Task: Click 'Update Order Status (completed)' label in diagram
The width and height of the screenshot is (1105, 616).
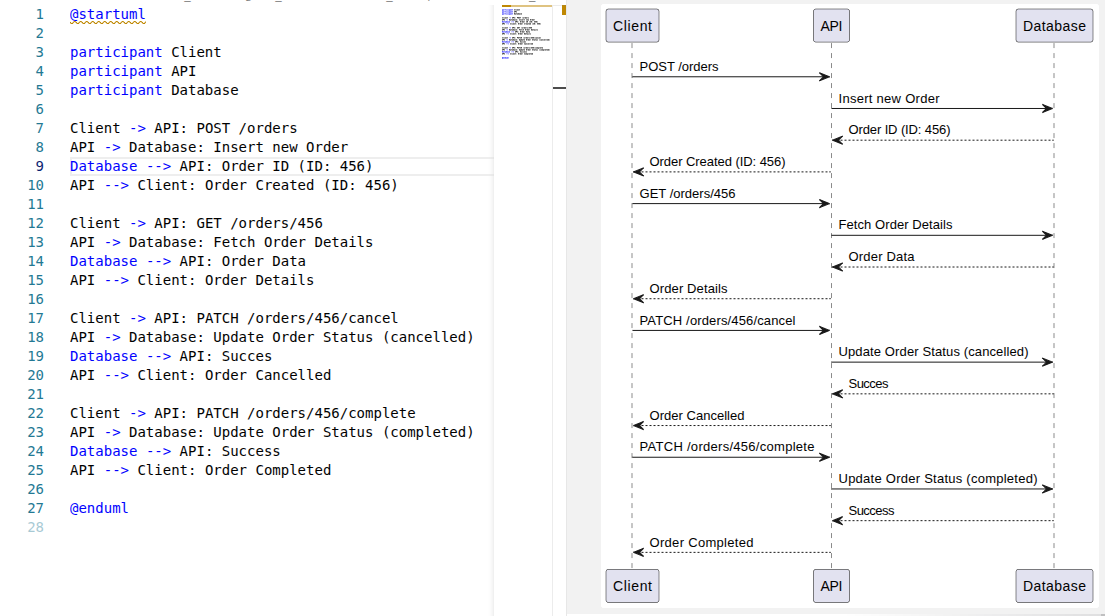Action: tap(937, 479)
